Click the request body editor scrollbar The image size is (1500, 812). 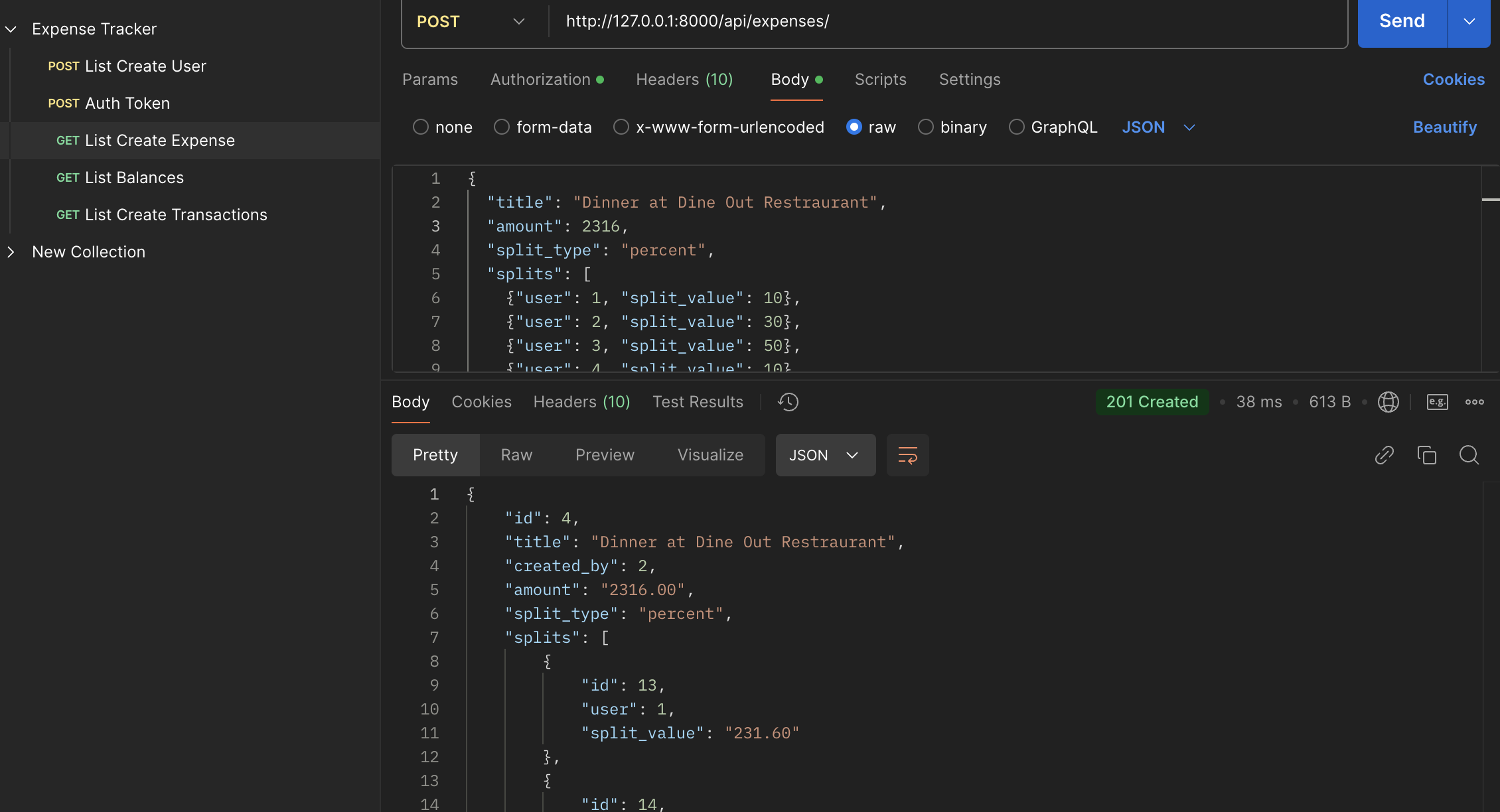point(1491,269)
